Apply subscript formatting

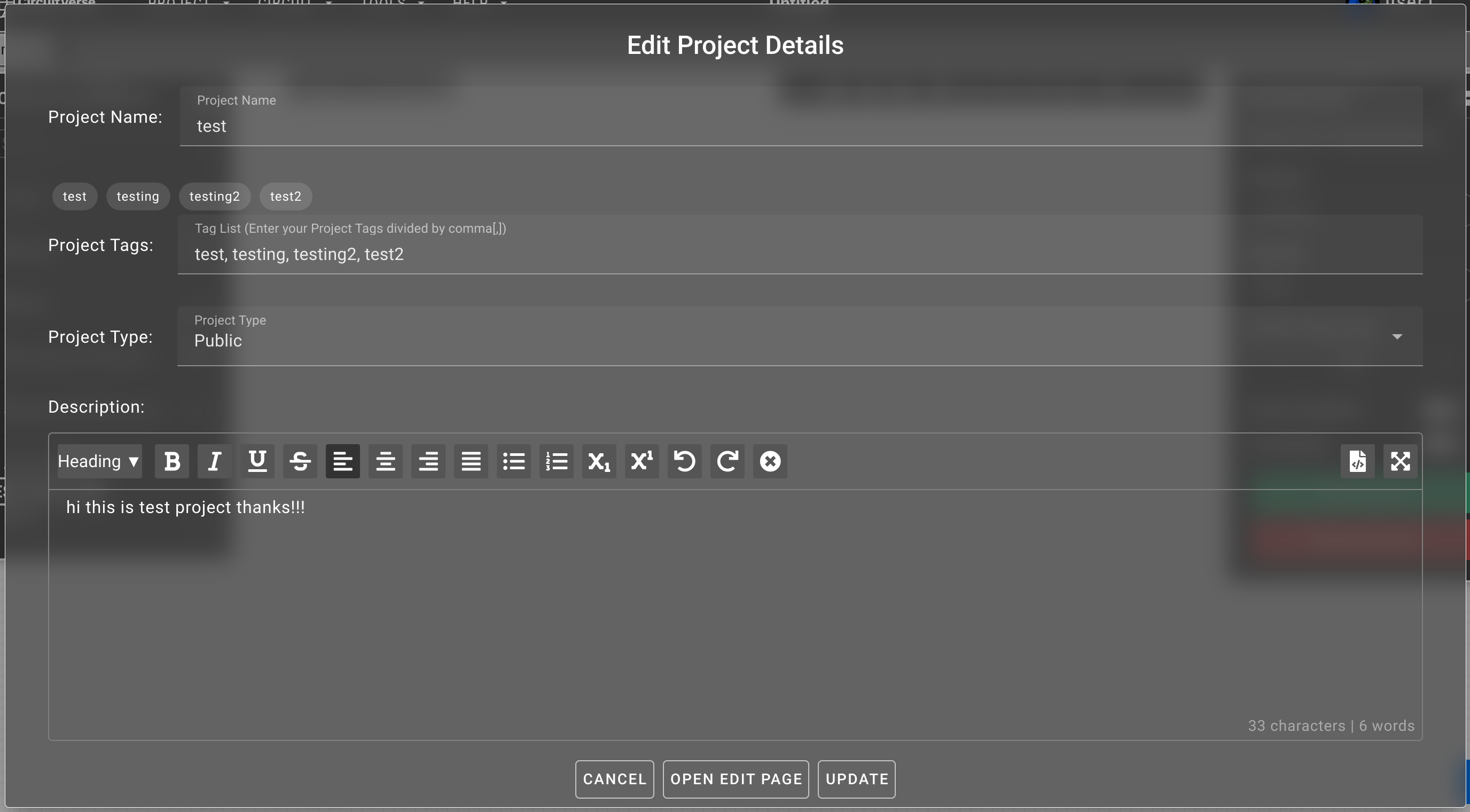(x=598, y=461)
